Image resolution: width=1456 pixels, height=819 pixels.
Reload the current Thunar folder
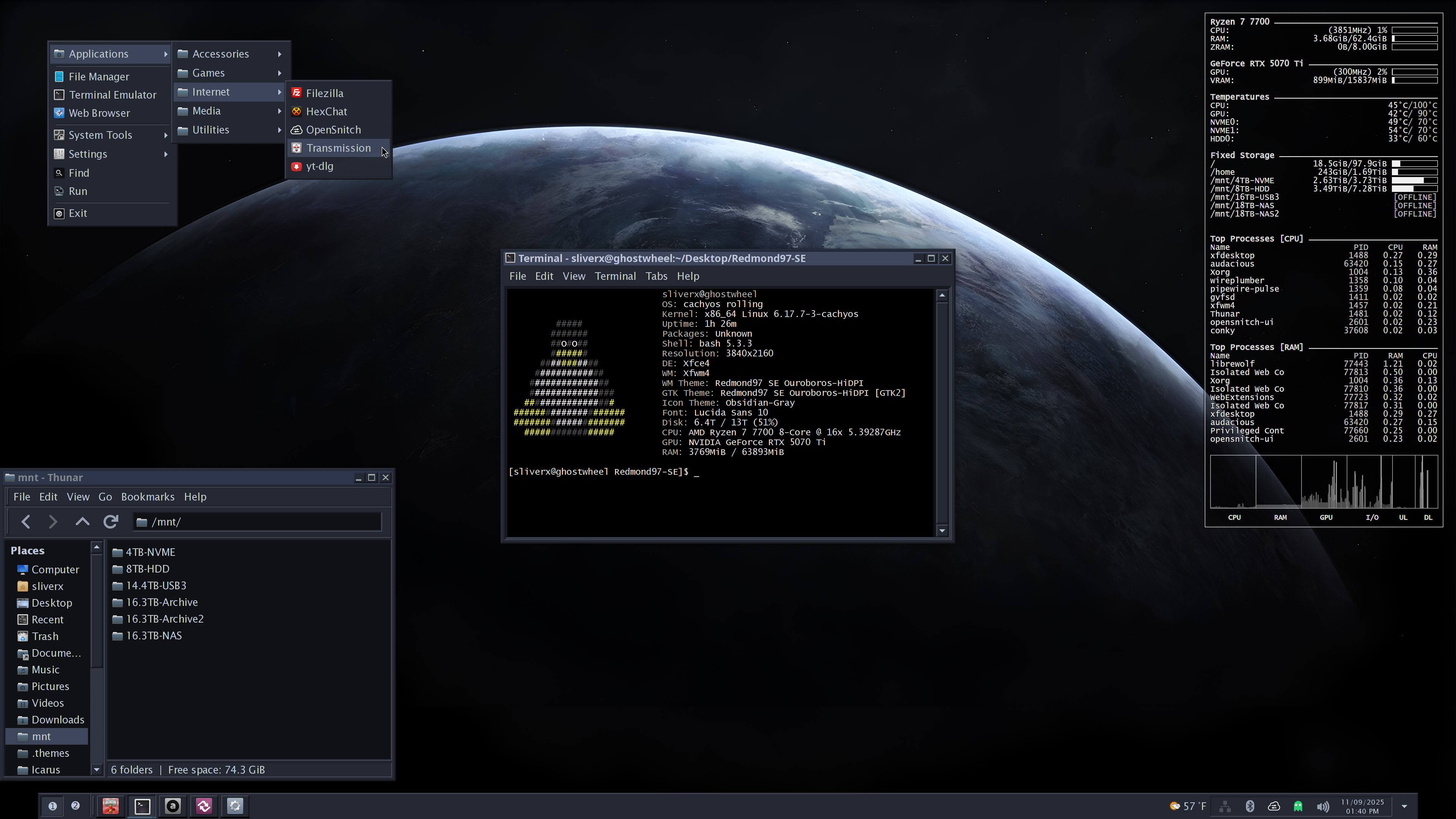click(x=111, y=522)
